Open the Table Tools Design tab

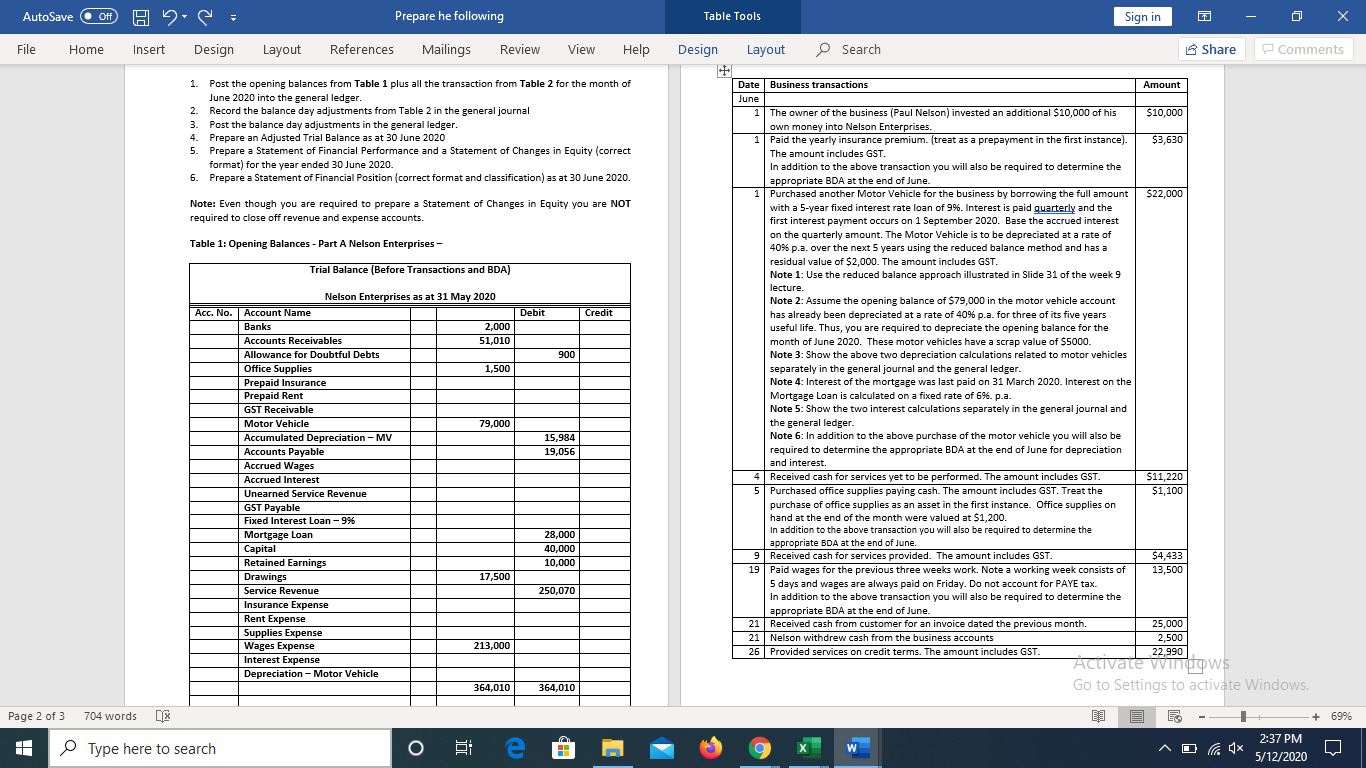coord(697,49)
